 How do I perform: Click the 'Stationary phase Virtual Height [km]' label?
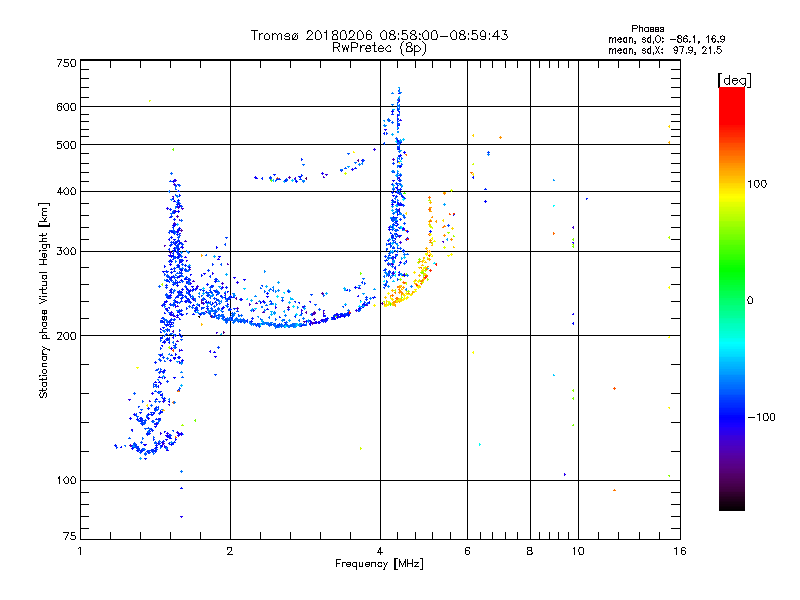43,301
